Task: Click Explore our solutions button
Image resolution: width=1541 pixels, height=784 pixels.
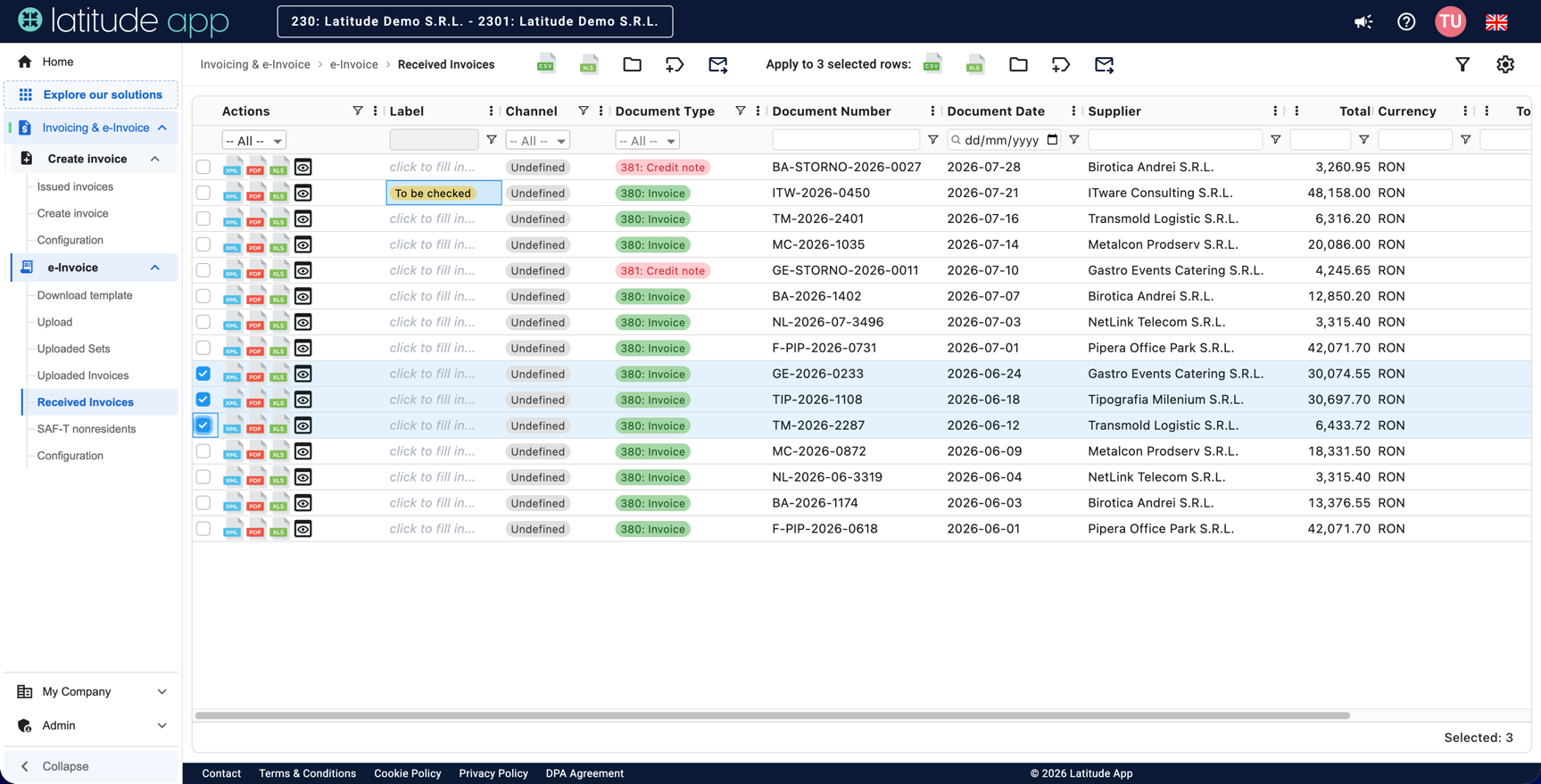Action: 91,95
